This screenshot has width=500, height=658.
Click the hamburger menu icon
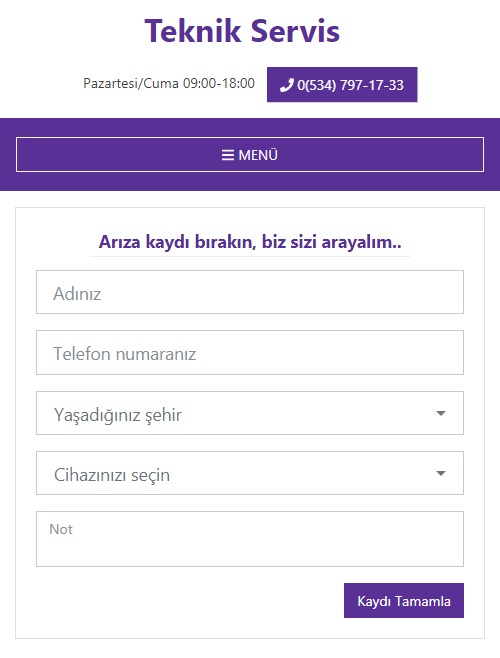tap(228, 155)
